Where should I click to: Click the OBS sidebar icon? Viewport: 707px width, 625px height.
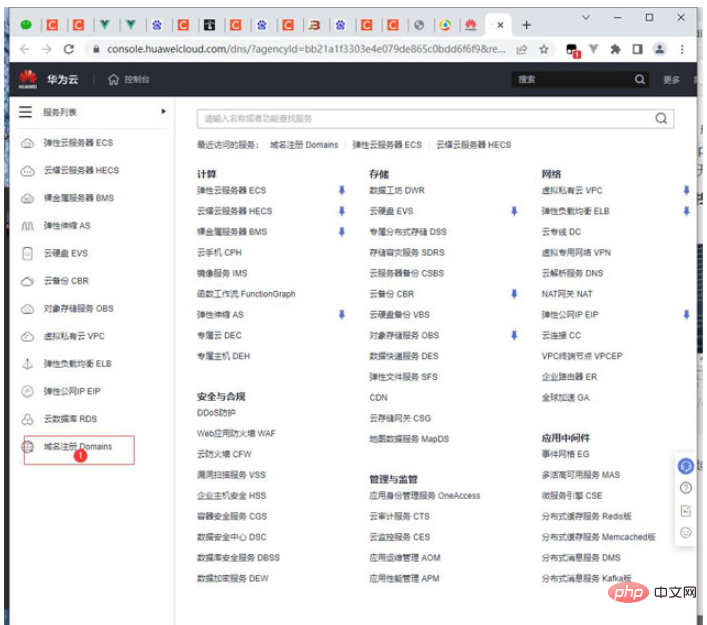coord(28,309)
